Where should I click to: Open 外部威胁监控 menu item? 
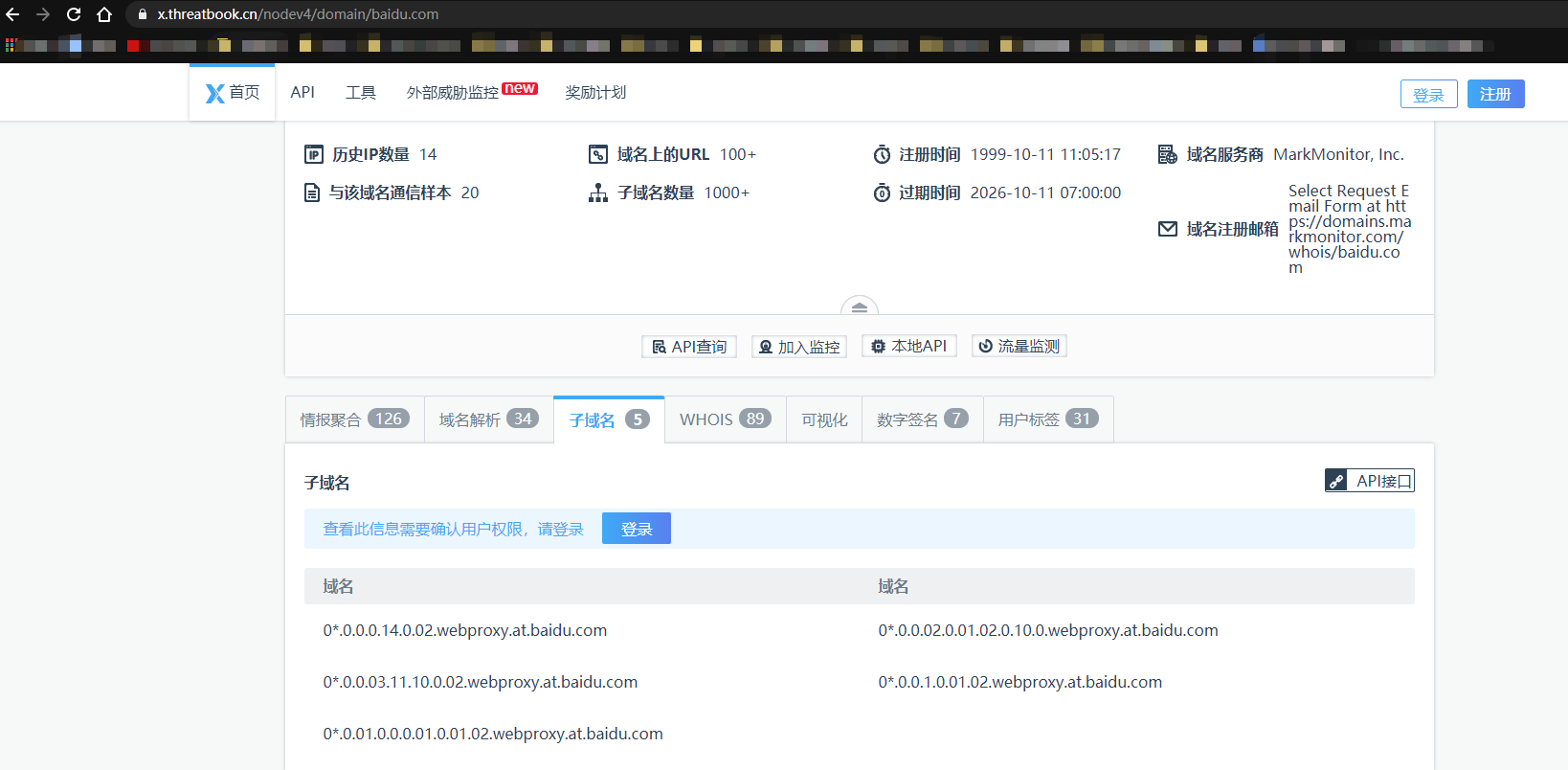[x=453, y=92]
